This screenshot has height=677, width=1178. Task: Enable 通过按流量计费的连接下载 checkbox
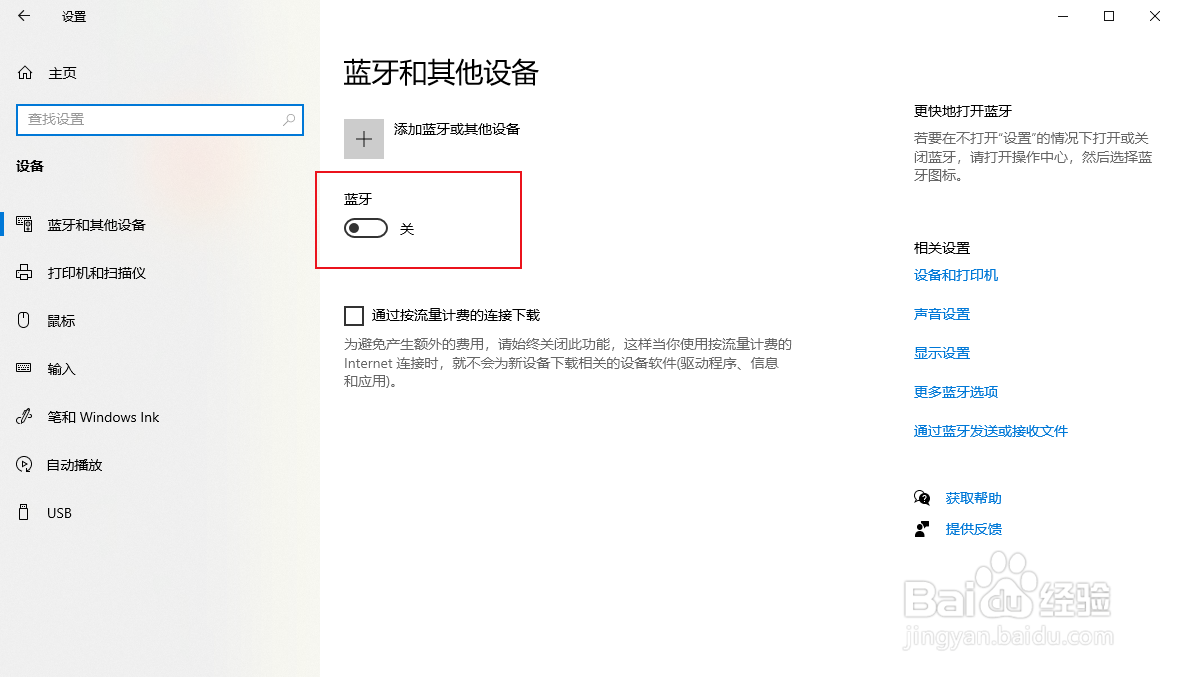click(x=353, y=315)
